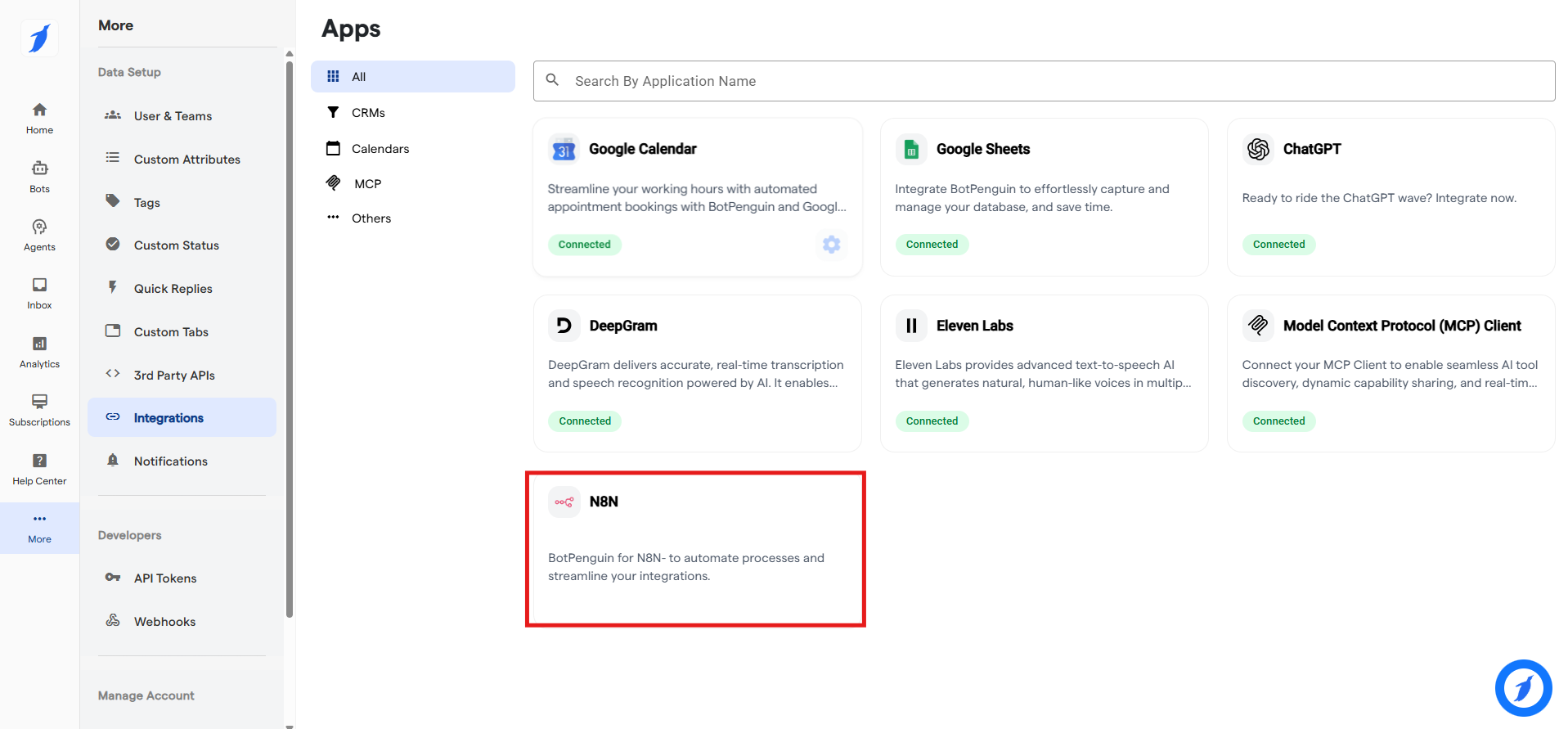Open the Help Center icon
This screenshot has height=729, width=1568.
pyautogui.click(x=39, y=469)
